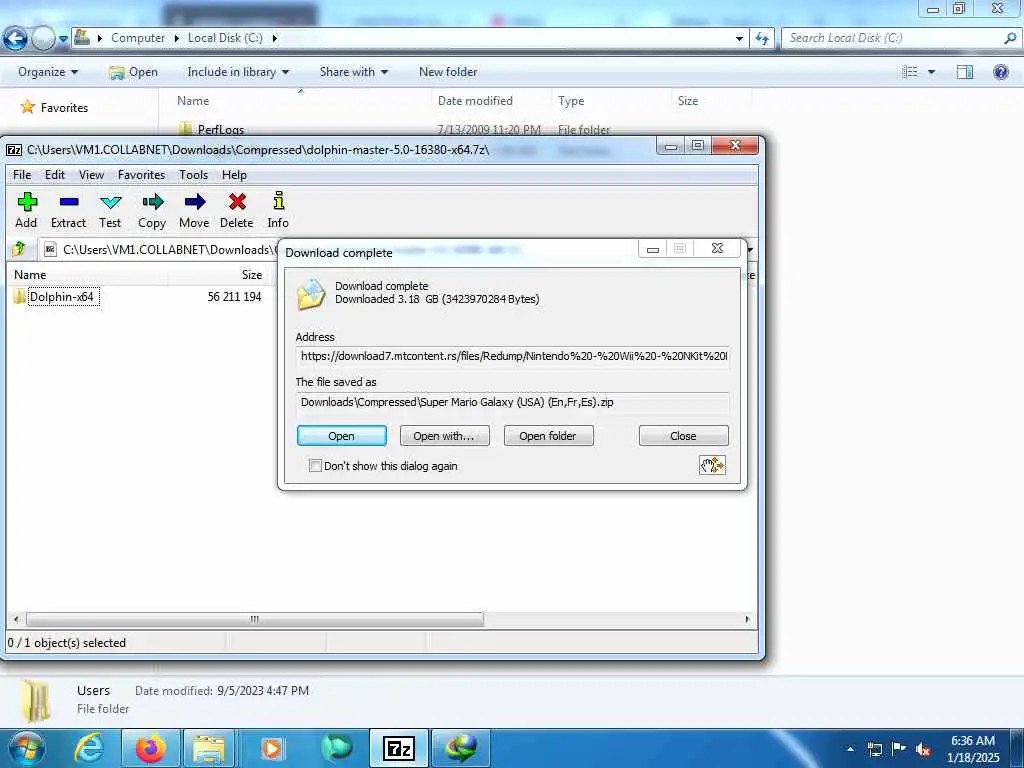Click the Delete red X icon

(237, 202)
